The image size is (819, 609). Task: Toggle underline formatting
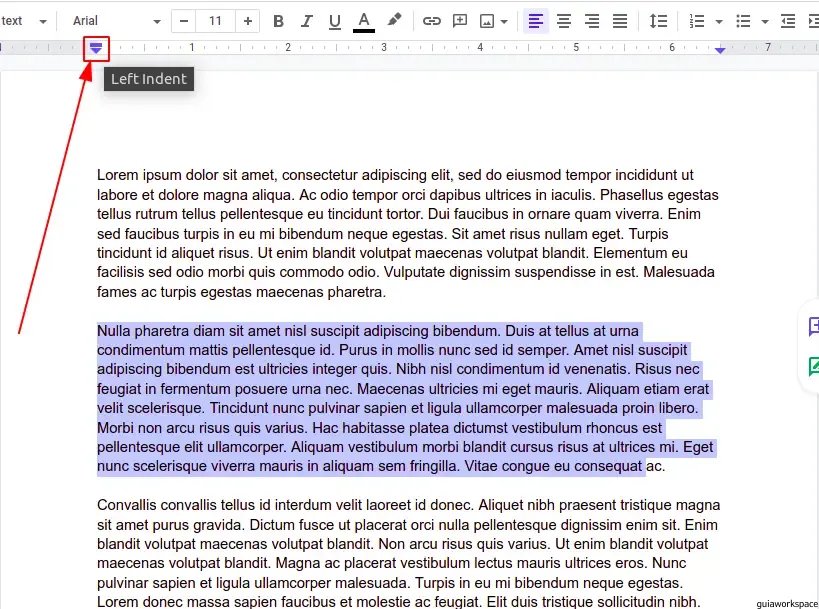point(335,21)
